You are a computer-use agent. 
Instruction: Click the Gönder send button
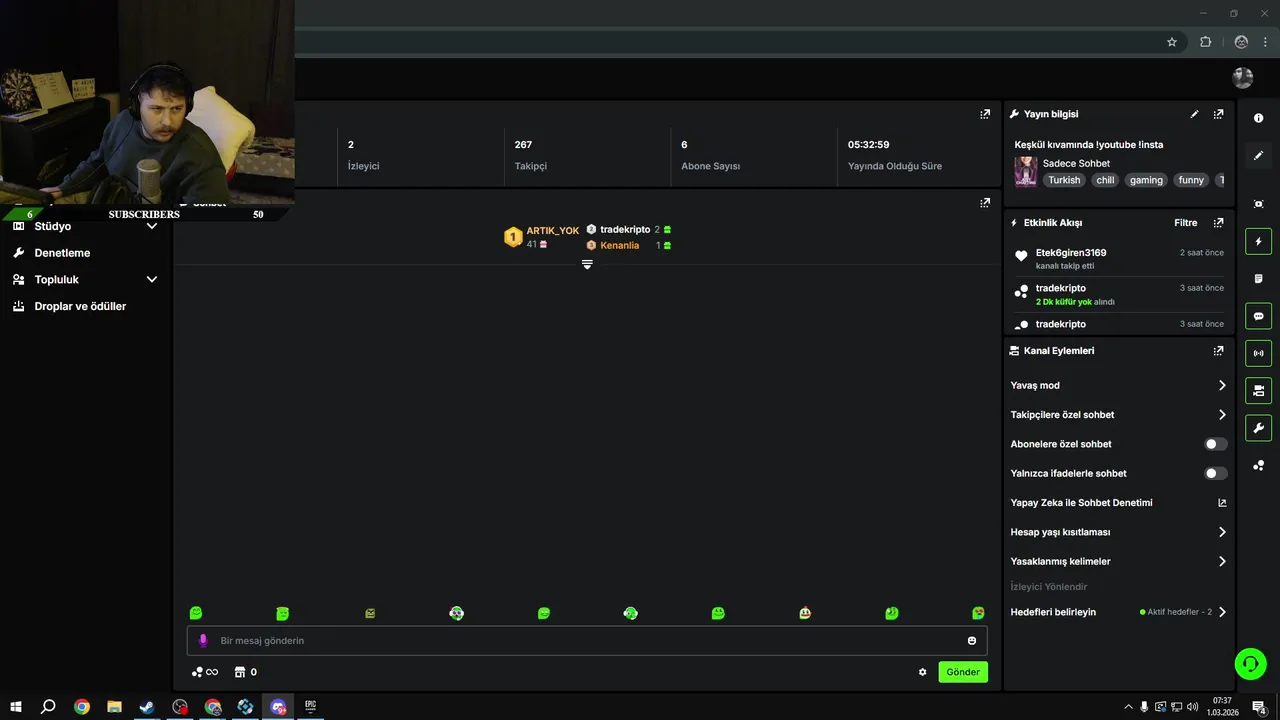[963, 672]
